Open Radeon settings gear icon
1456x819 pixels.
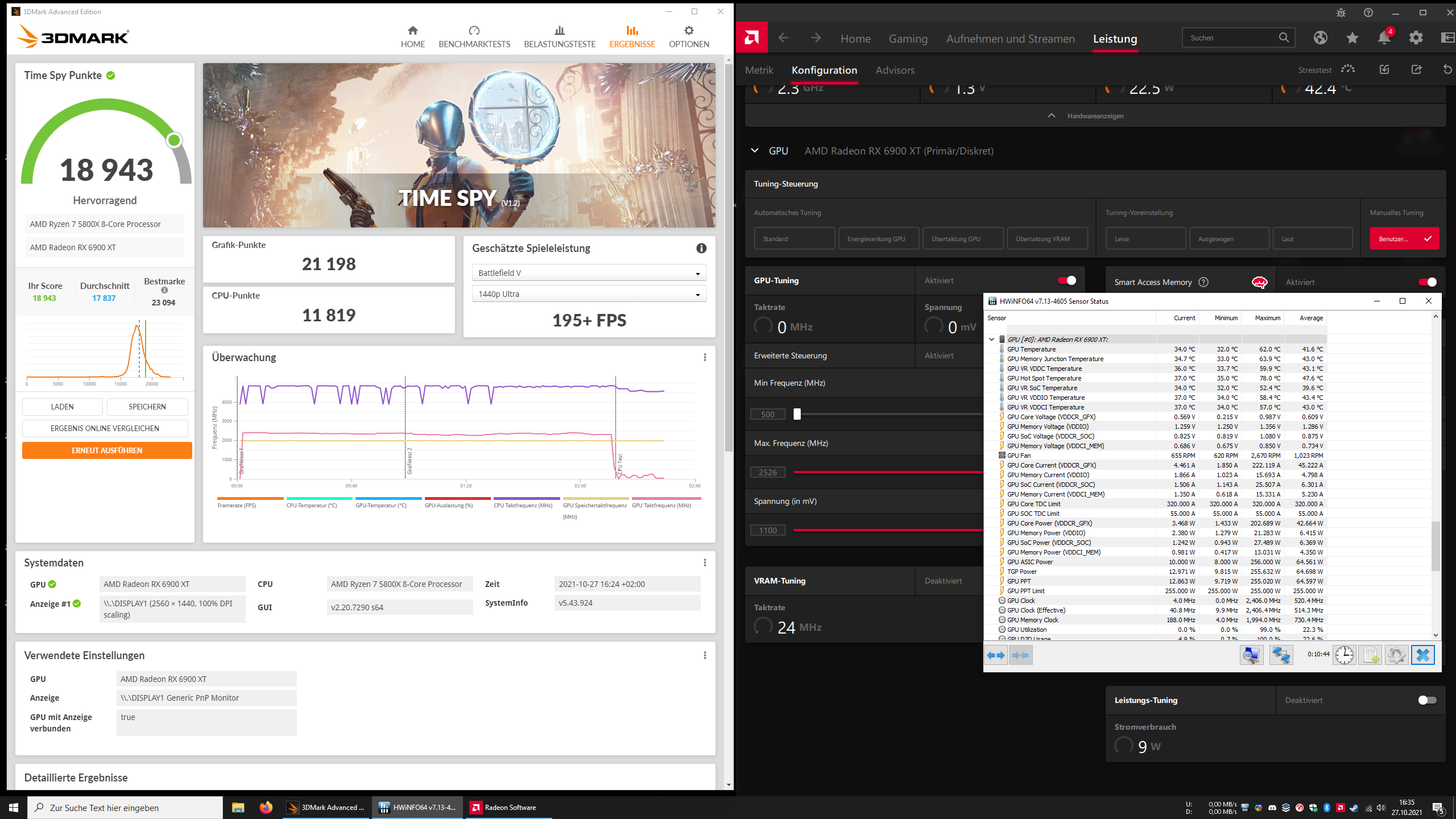[1416, 38]
